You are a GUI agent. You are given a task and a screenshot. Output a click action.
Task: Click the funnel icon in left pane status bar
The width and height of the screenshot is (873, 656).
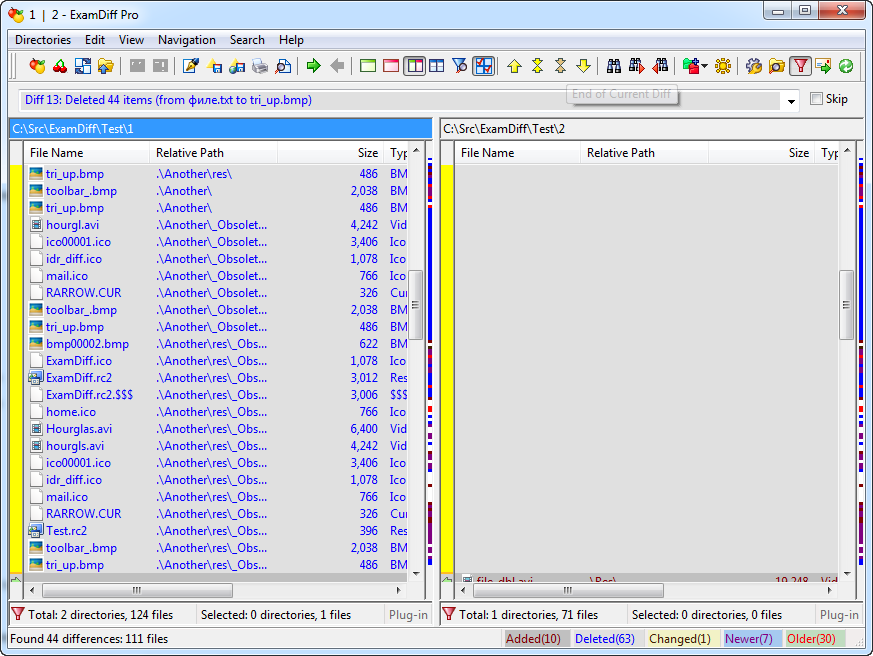18,614
